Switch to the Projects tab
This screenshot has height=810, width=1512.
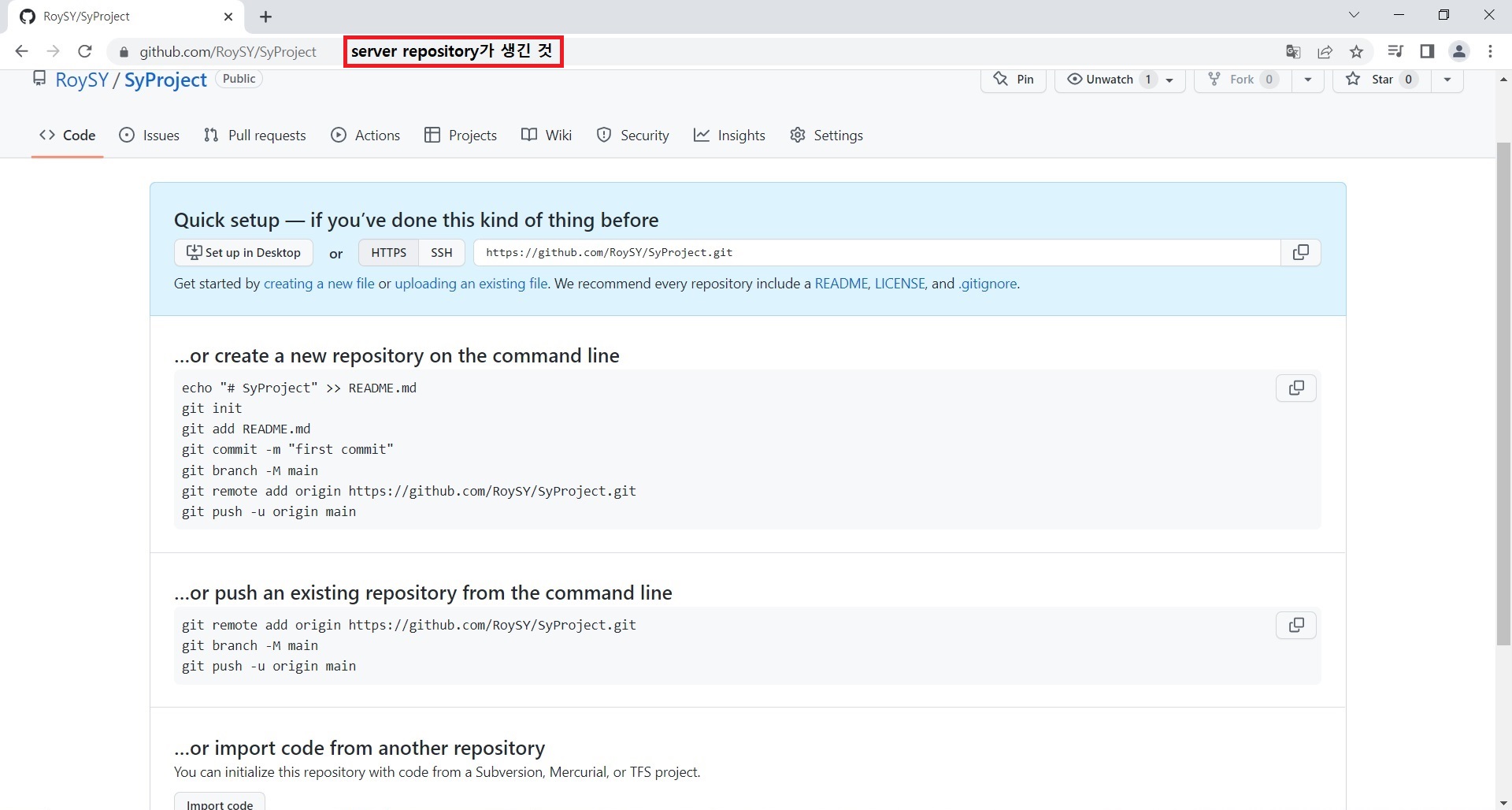coord(461,136)
